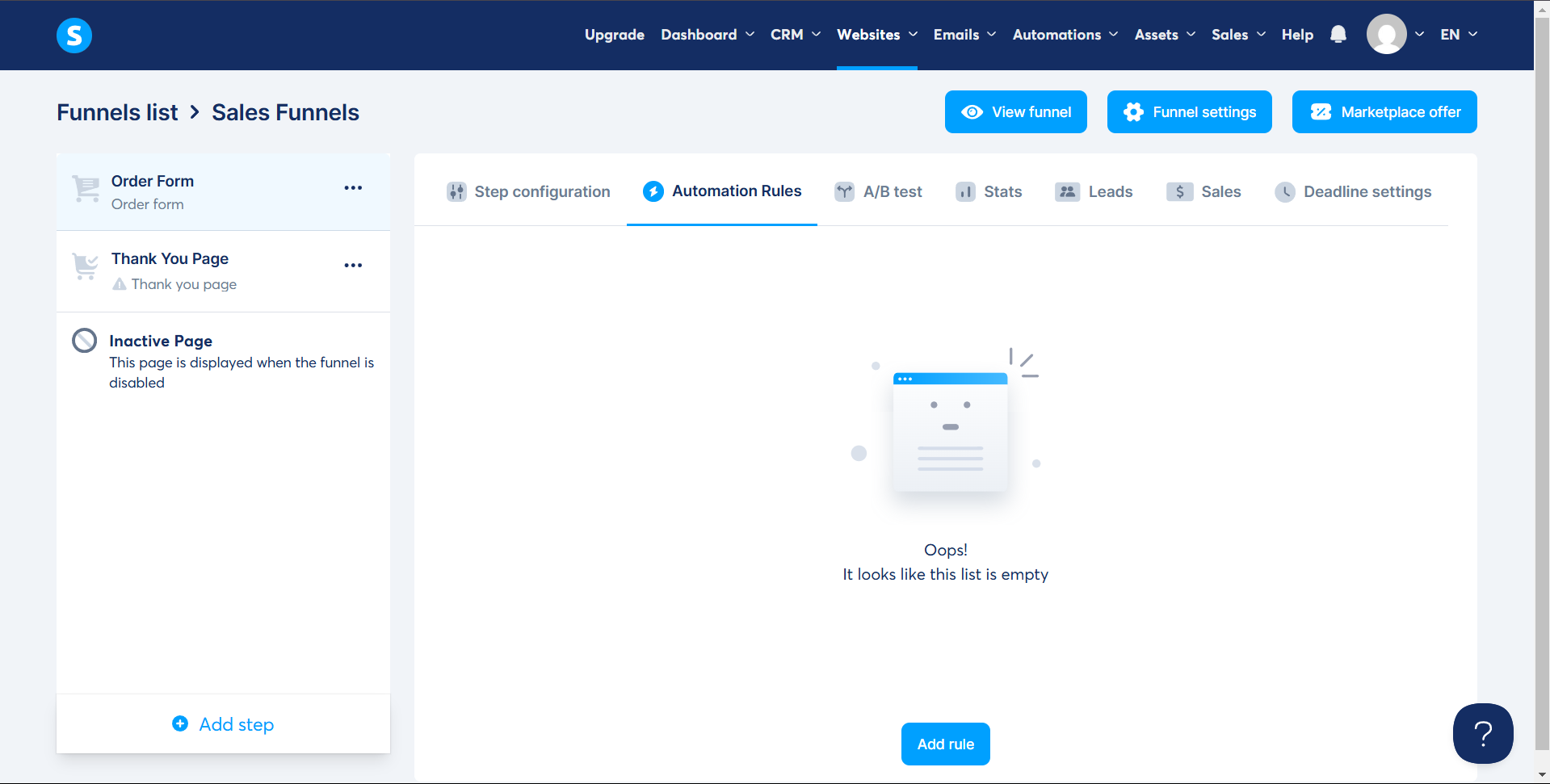Viewport: 1550px width, 784px height.
Task: Open the EN language selector
Action: pyautogui.click(x=1458, y=35)
